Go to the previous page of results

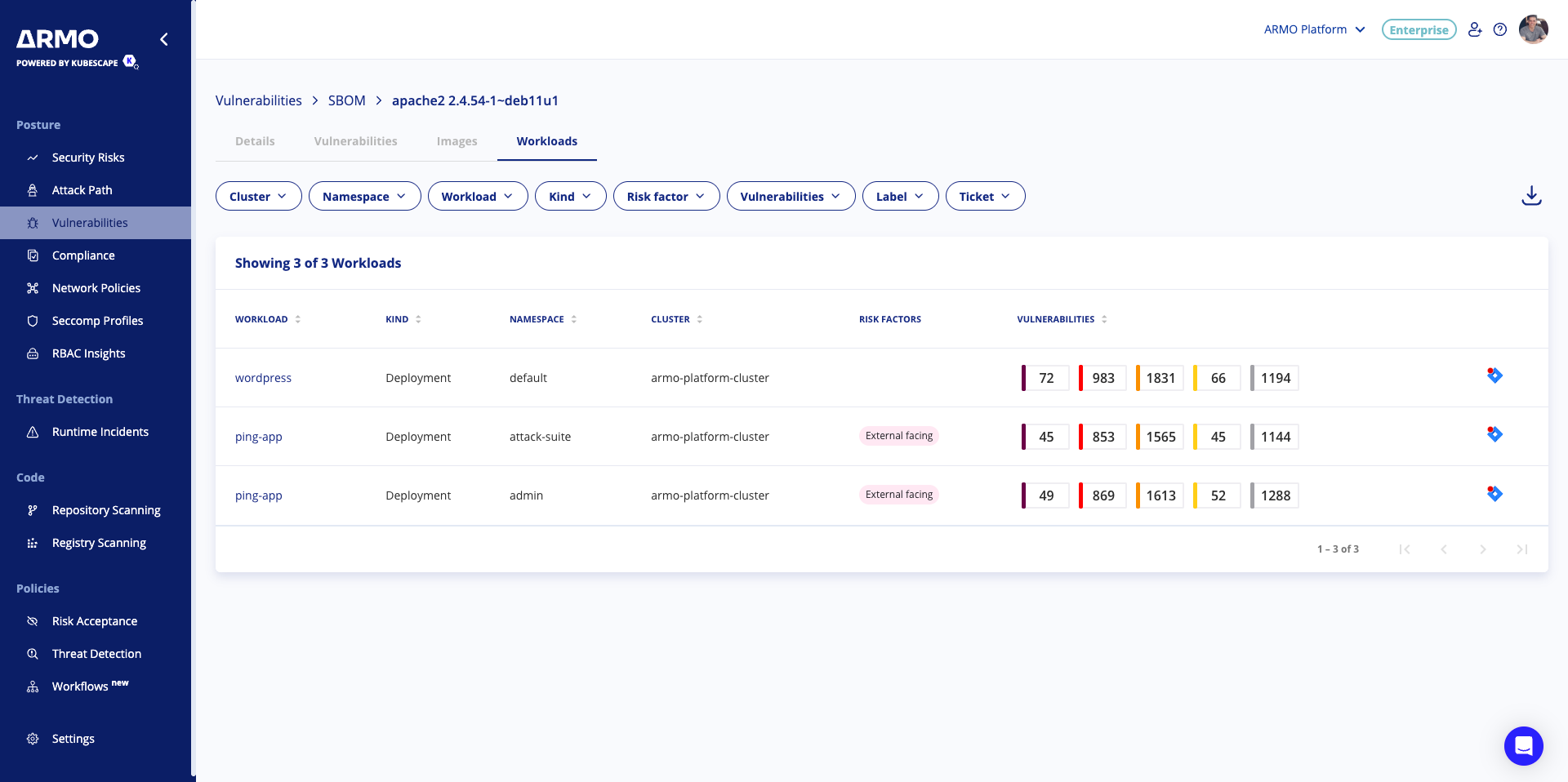(x=1444, y=549)
